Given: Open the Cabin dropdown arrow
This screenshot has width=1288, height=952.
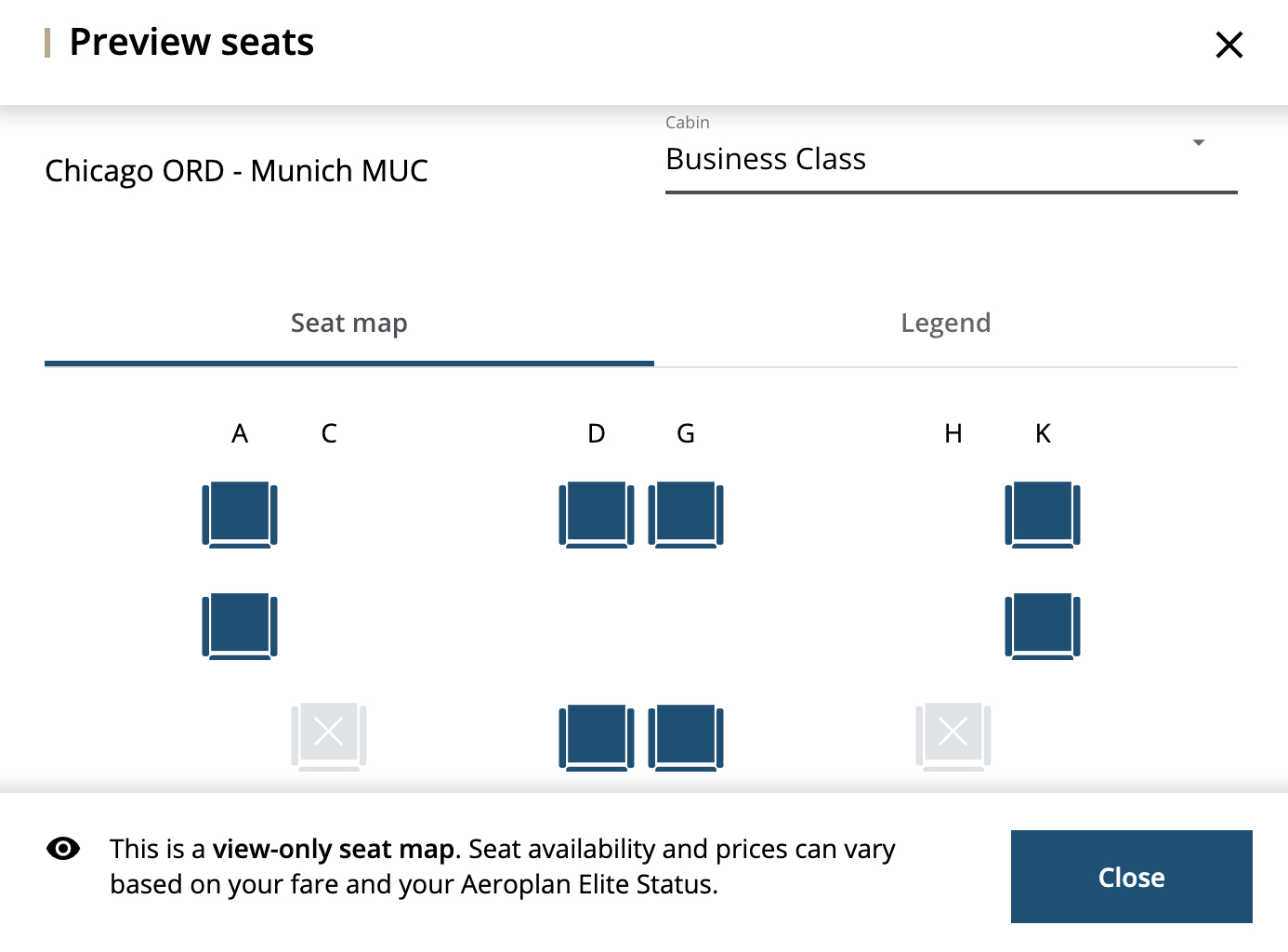Looking at the screenshot, I should coord(1199,143).
